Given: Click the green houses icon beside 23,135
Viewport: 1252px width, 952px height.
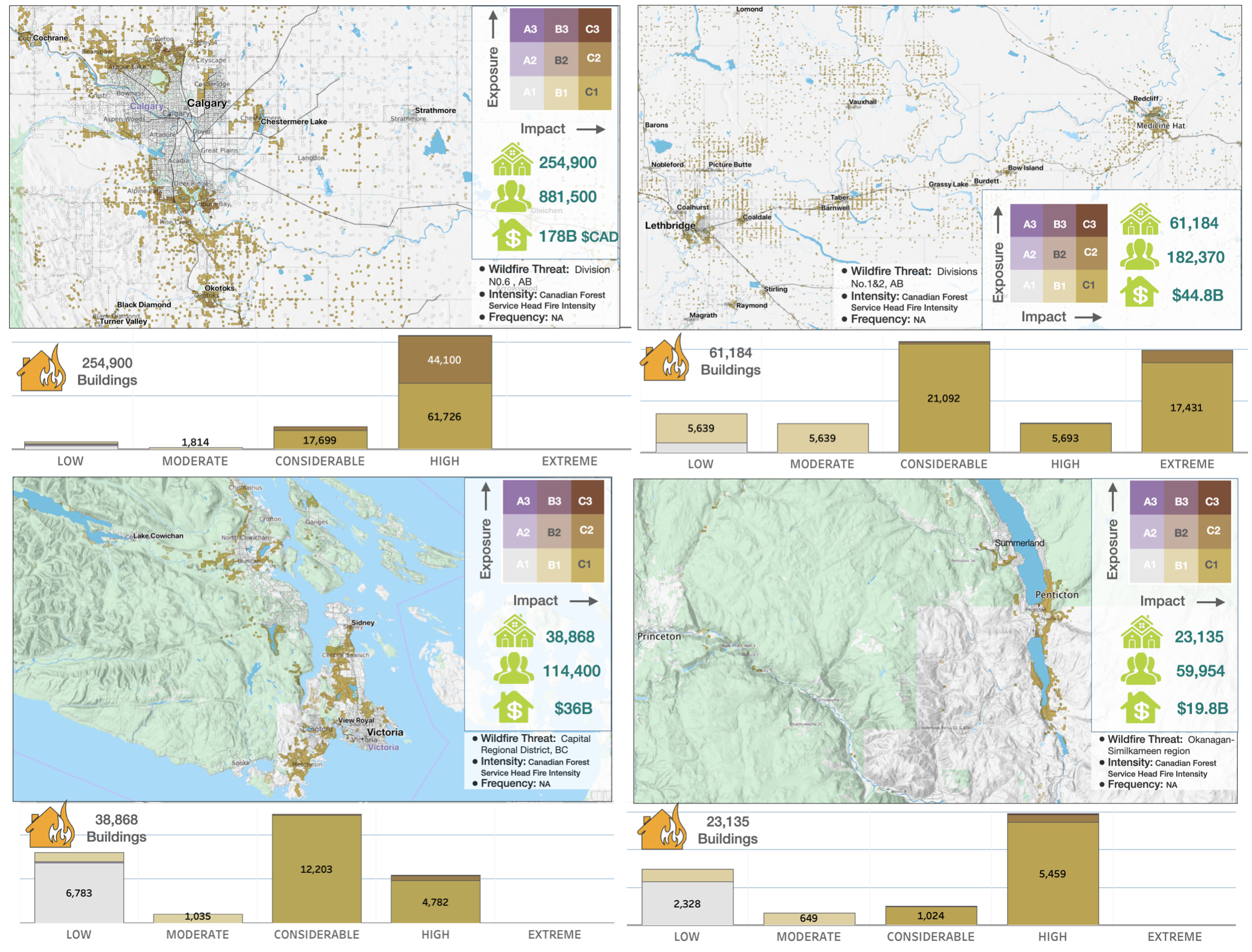Looking at the screenshot, I should tap(1141, 634).
